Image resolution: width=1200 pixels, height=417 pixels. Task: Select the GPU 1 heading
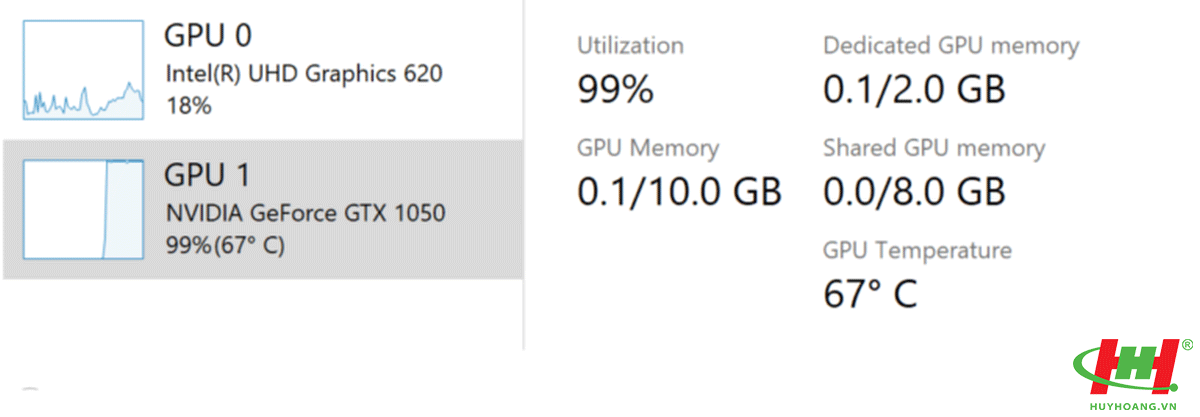coord(206,175)
